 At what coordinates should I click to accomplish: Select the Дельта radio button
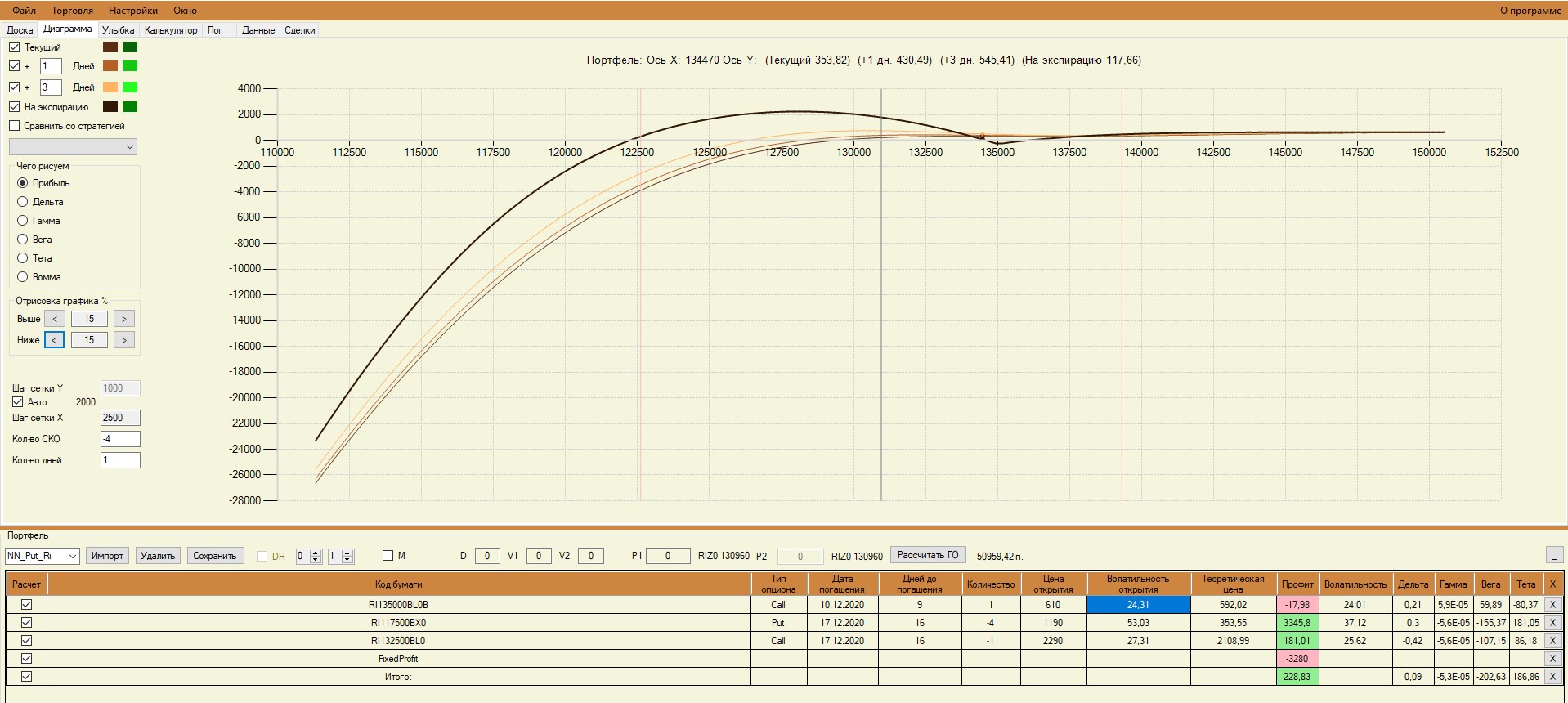click(x=23, y=202)
